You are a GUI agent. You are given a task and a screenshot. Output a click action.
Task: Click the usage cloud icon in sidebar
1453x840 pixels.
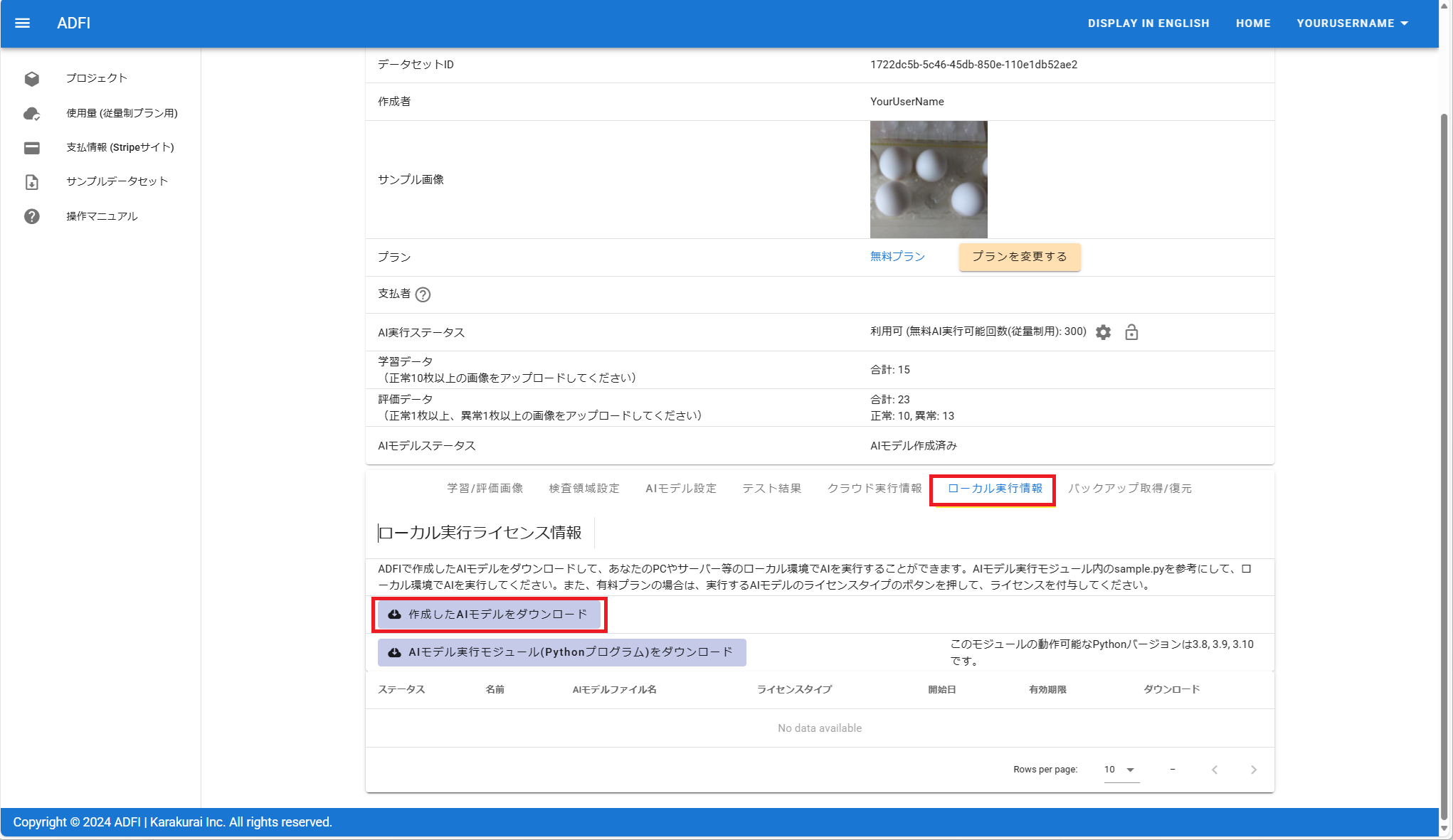31,113
